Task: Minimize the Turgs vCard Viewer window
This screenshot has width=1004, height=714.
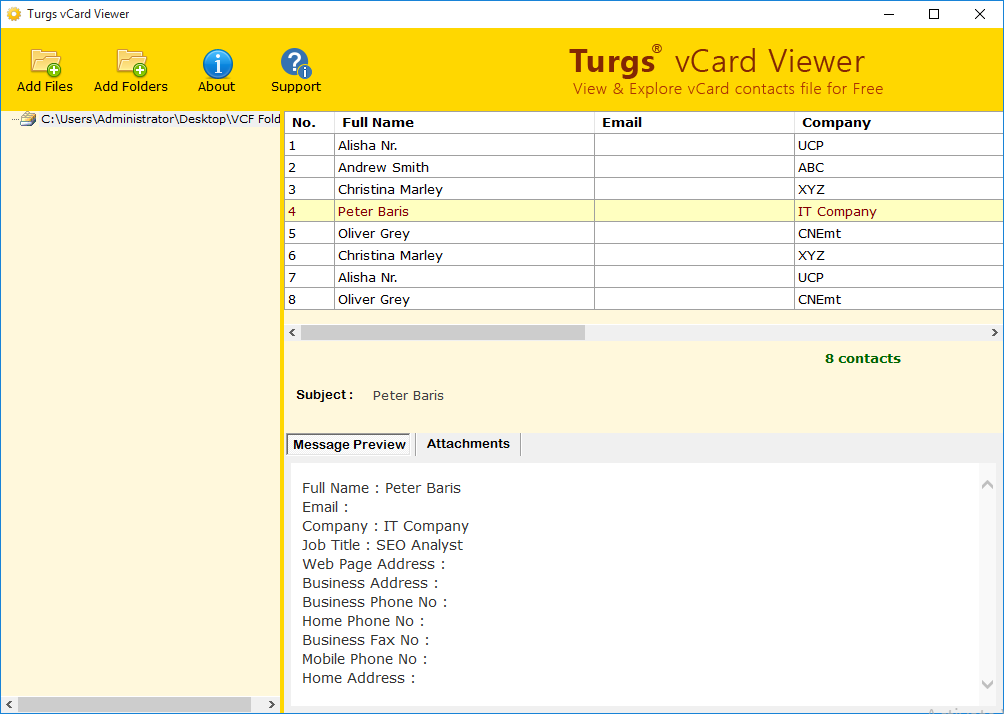Action: [889, 14]
